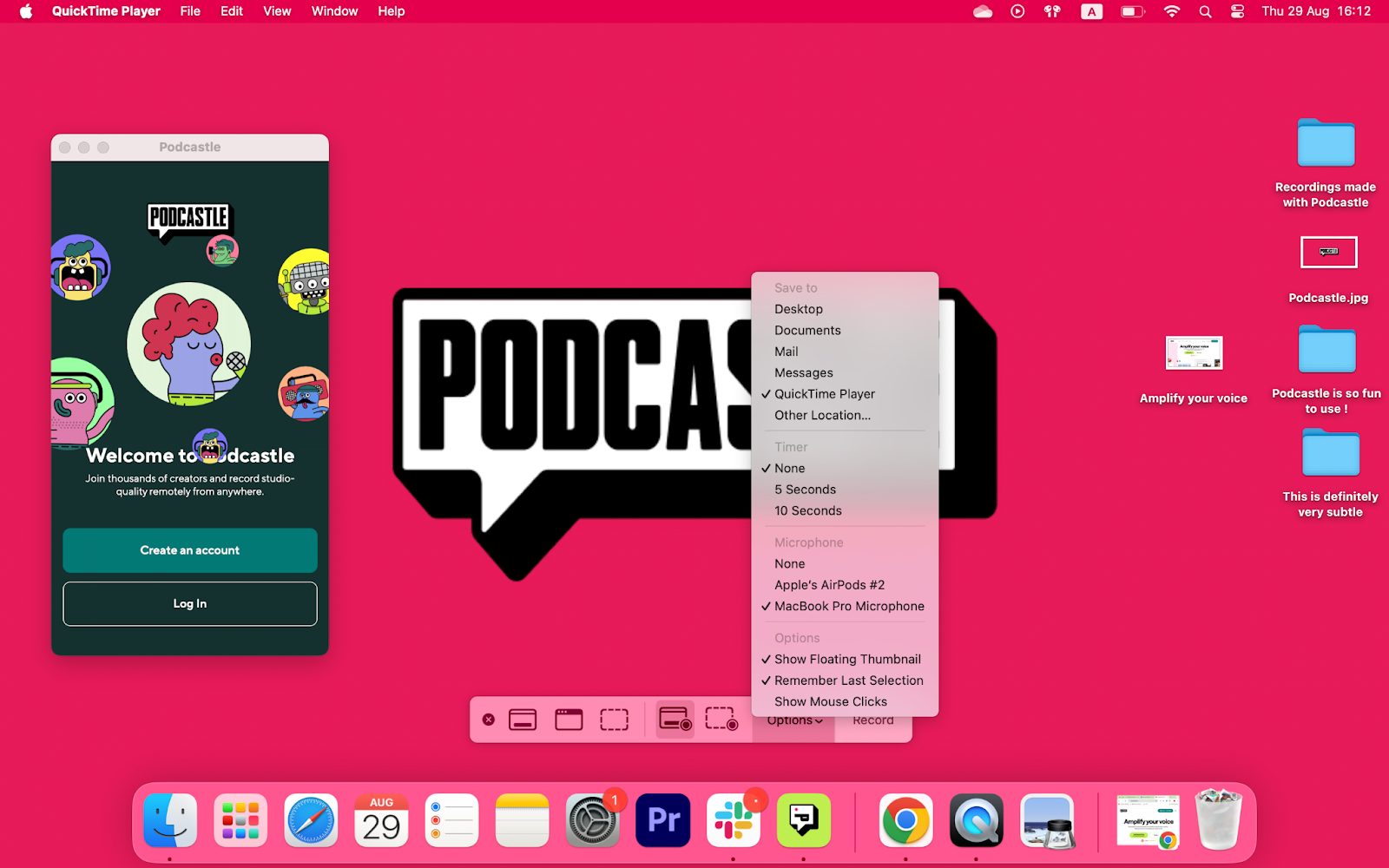Click the date and time in menu bar
1389x868 pixels.
tap(1316, 11)
